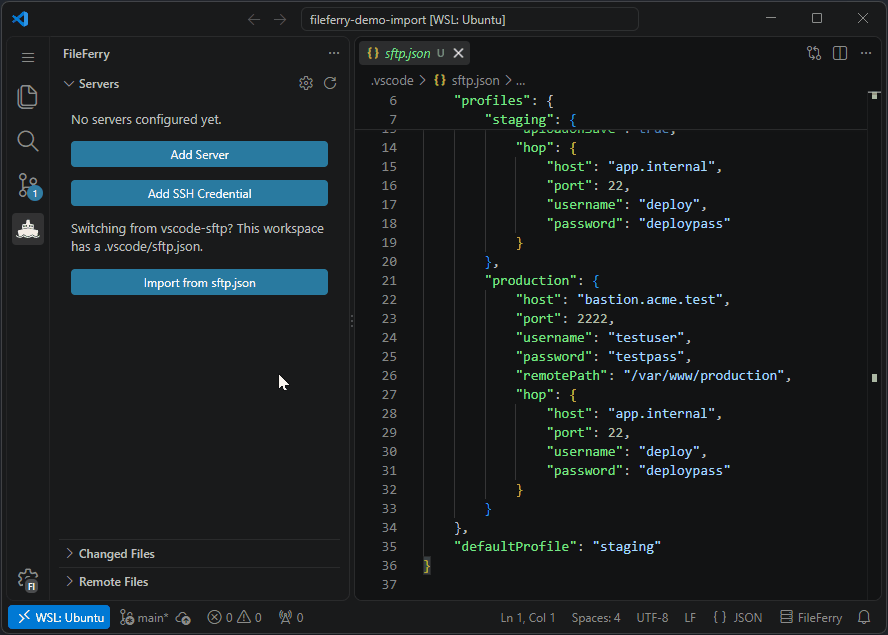Change end of line sequence LF
Image resolution: width=888 pixels, height=635 pixels.
coord(690,617)
